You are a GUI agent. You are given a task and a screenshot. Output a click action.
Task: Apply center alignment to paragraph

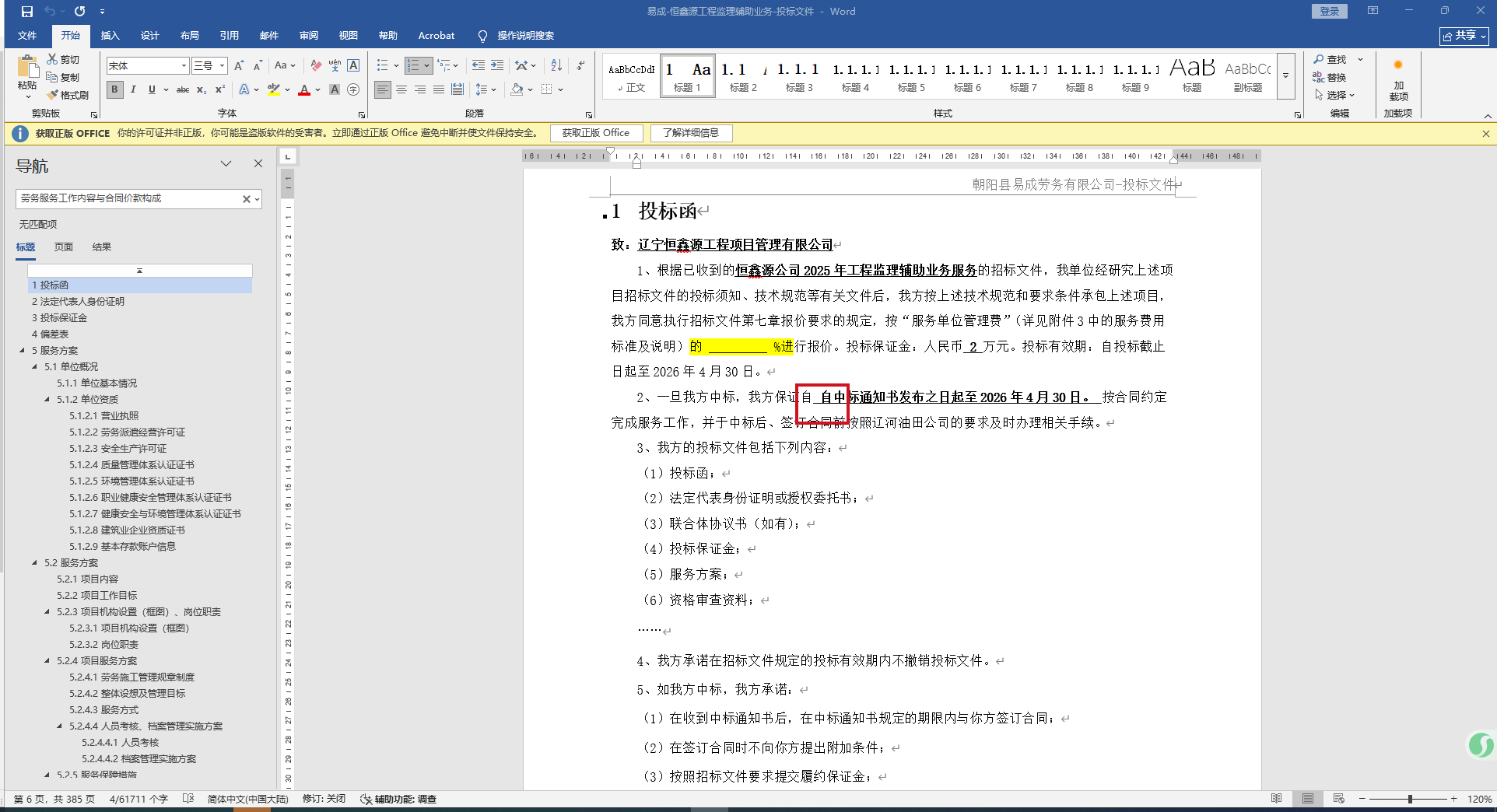tap(401, 89)
